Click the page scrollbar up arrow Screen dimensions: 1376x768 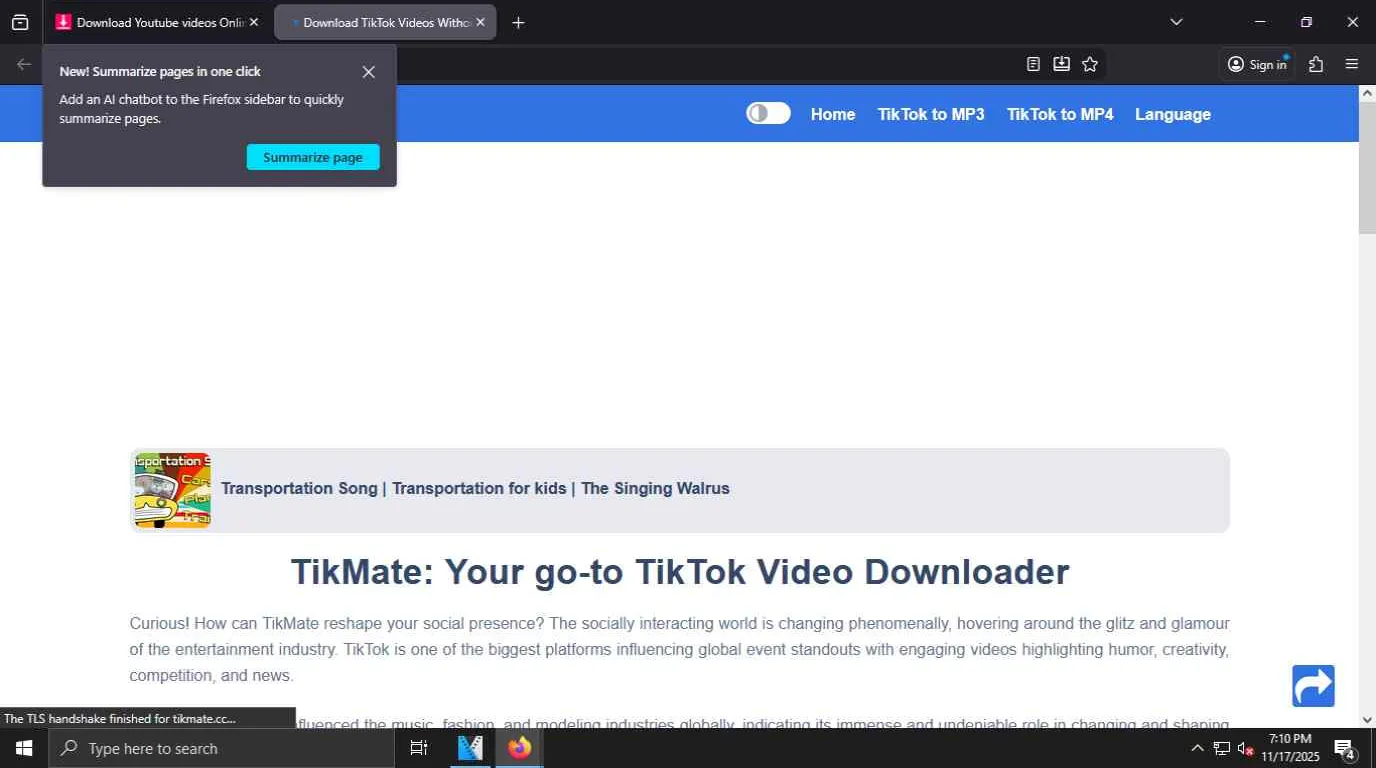pos(1367,93)
